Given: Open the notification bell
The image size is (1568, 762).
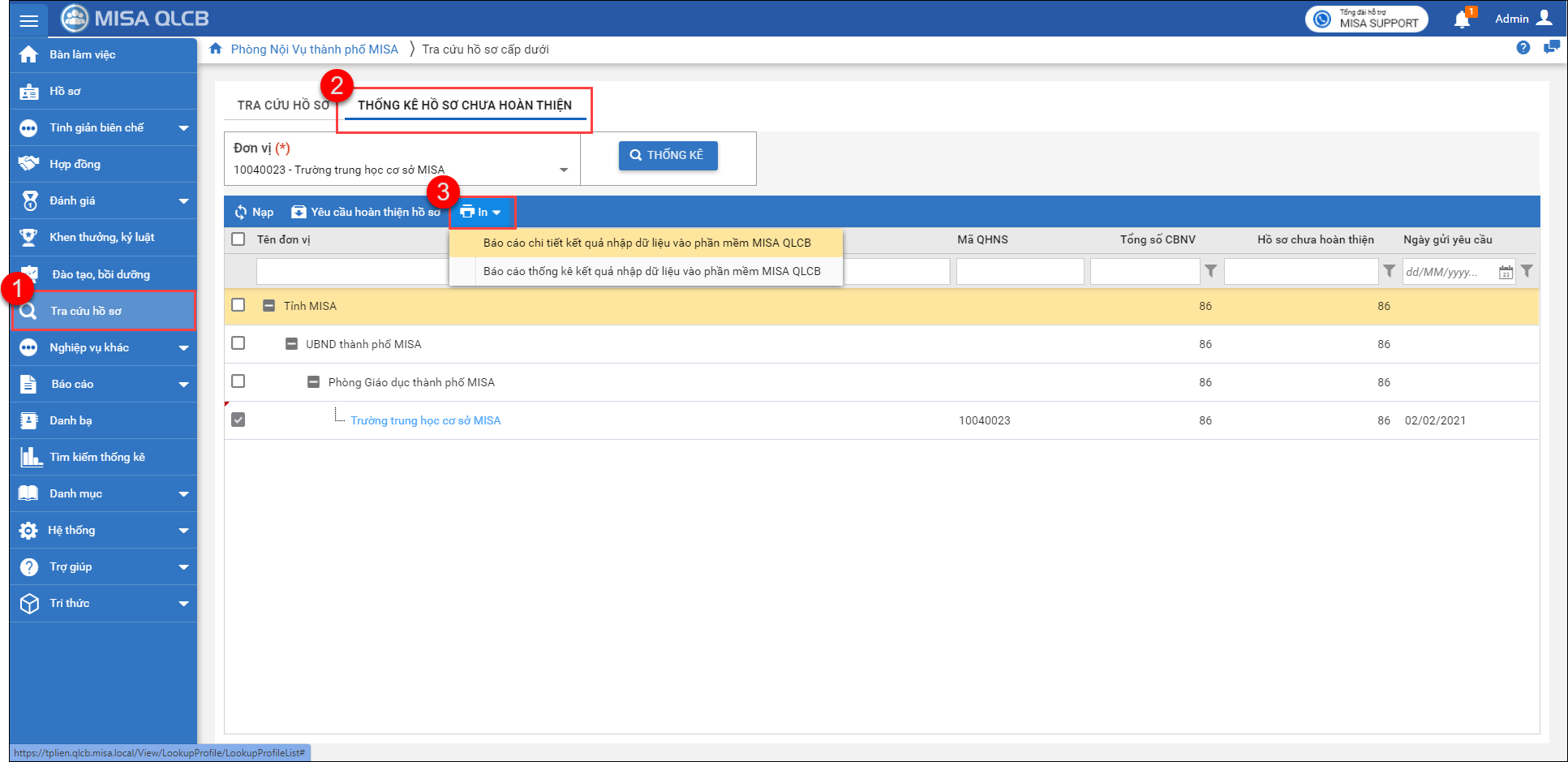Looking at the screenshot, I should (x=1462, y=19).
